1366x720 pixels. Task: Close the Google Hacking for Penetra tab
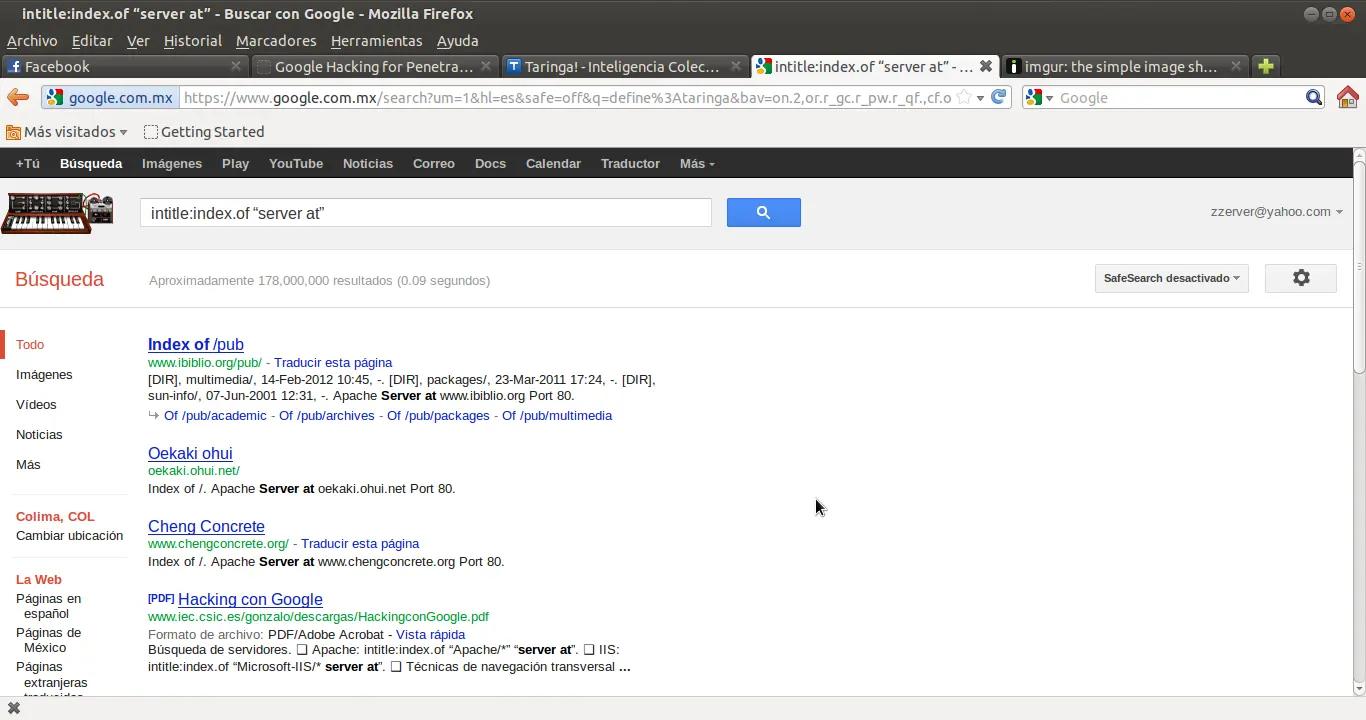tap(486, 66)
